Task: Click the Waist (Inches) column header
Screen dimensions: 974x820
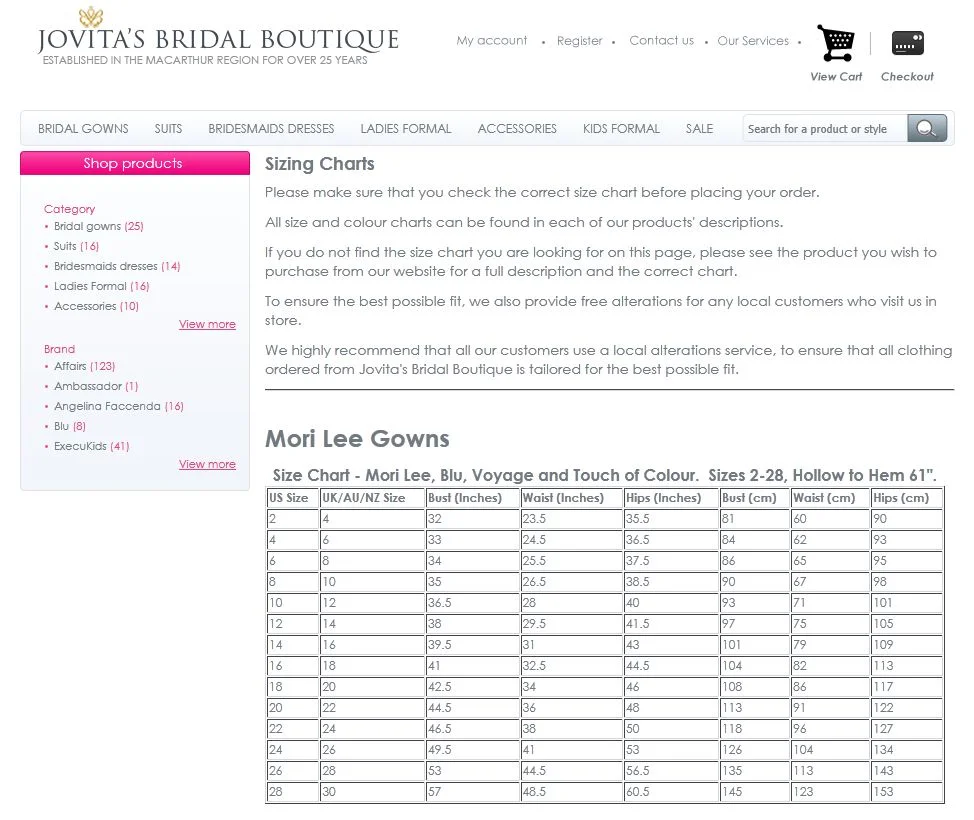Action: click(x=571, y=498)
